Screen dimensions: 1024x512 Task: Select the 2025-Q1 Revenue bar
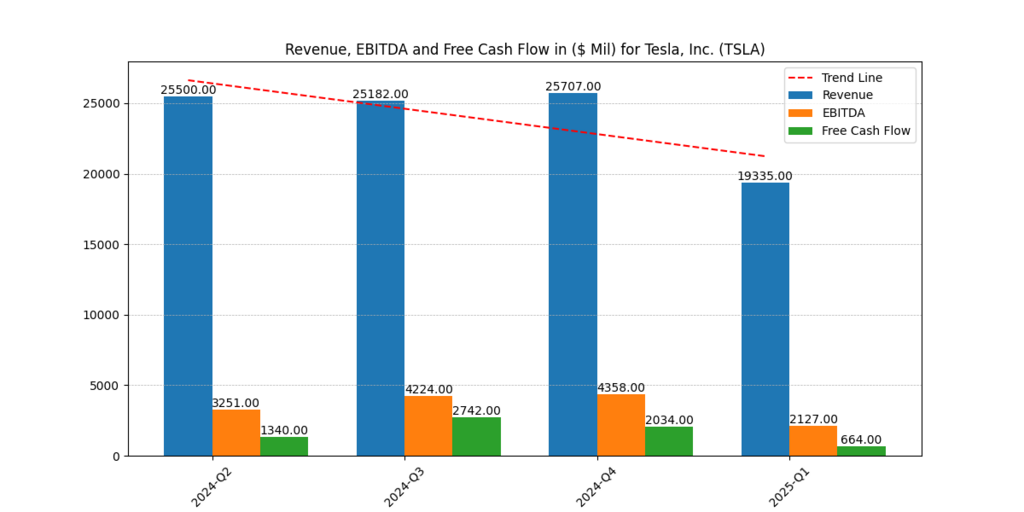(x=765, y=319)
